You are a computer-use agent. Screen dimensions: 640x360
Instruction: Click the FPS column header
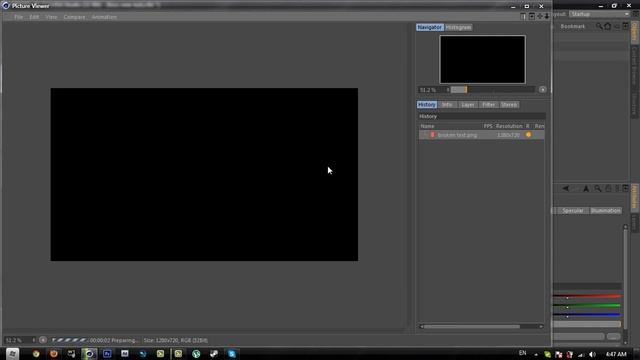(x=488, y=126)
